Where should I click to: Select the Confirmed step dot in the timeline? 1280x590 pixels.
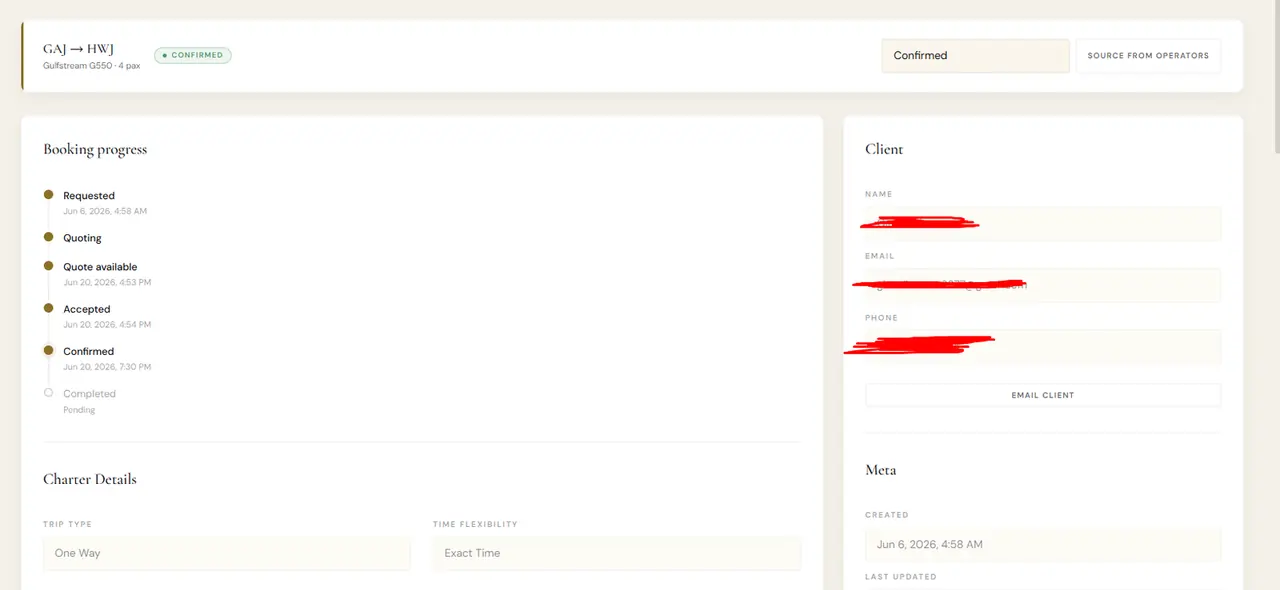(48, 351)
